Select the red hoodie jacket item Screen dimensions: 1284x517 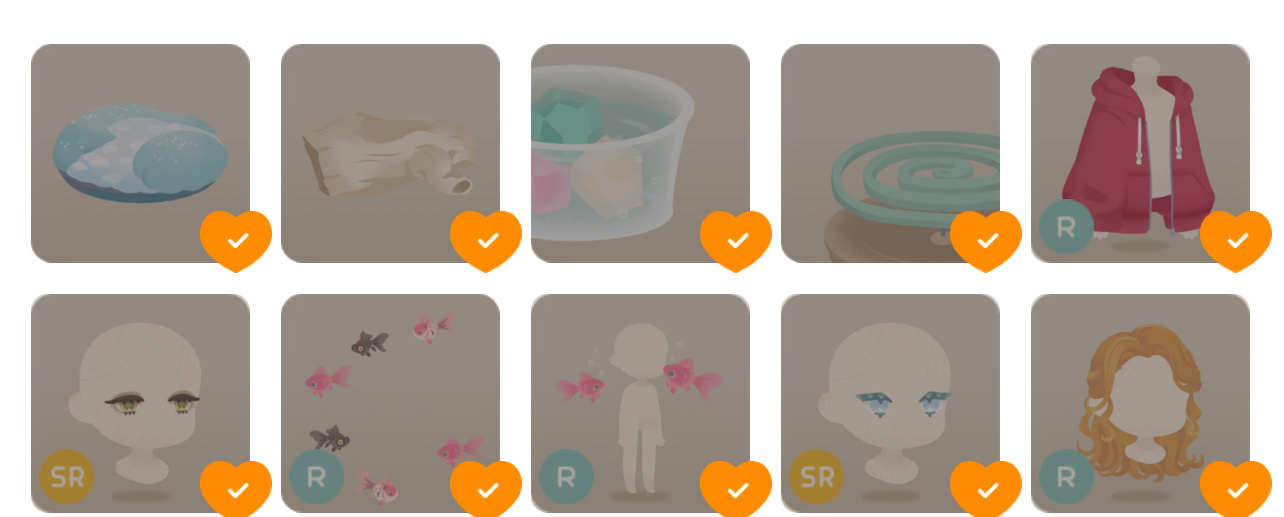(x=1140, y=153)
